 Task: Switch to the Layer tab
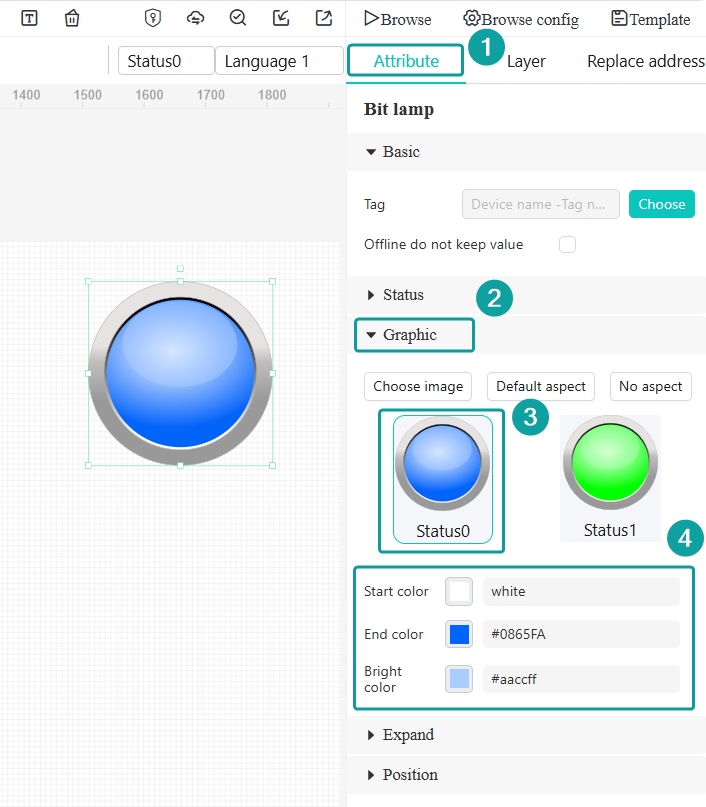[x=526, y=61]
